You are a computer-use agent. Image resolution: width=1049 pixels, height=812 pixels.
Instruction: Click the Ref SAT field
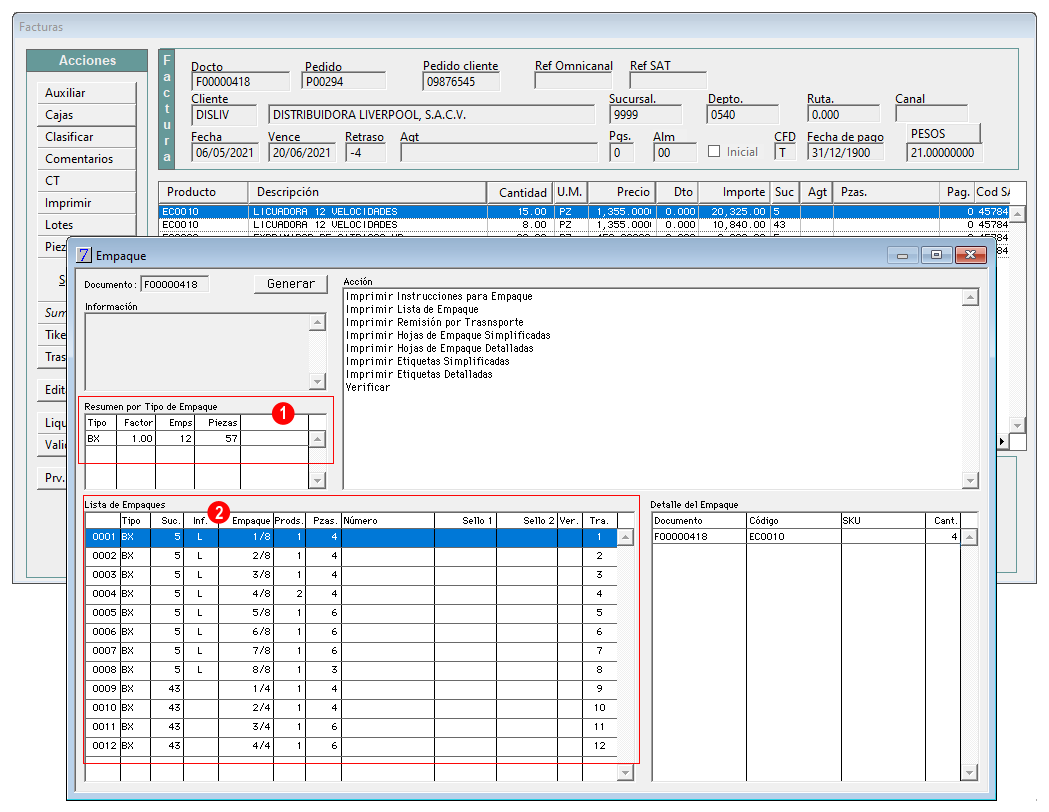668,81
